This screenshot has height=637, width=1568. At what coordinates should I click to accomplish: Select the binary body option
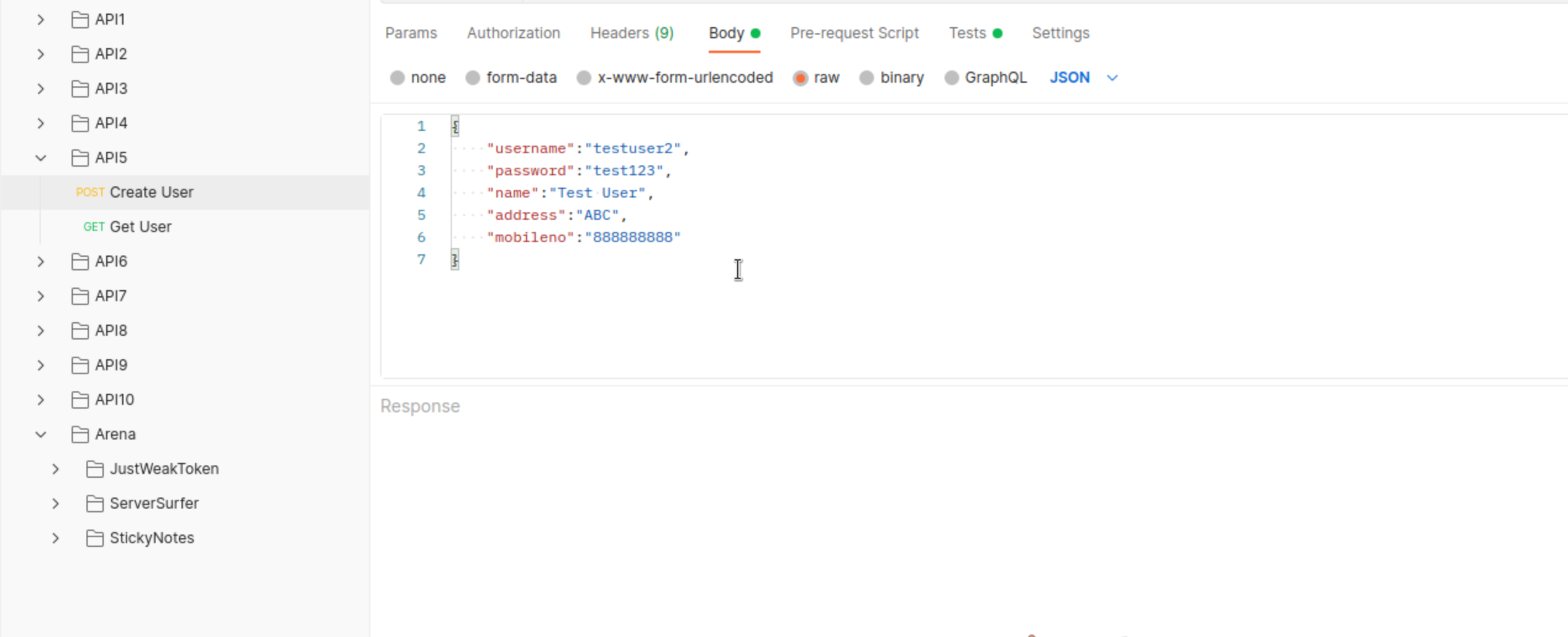pyautogui.click(x=867, y=78)
